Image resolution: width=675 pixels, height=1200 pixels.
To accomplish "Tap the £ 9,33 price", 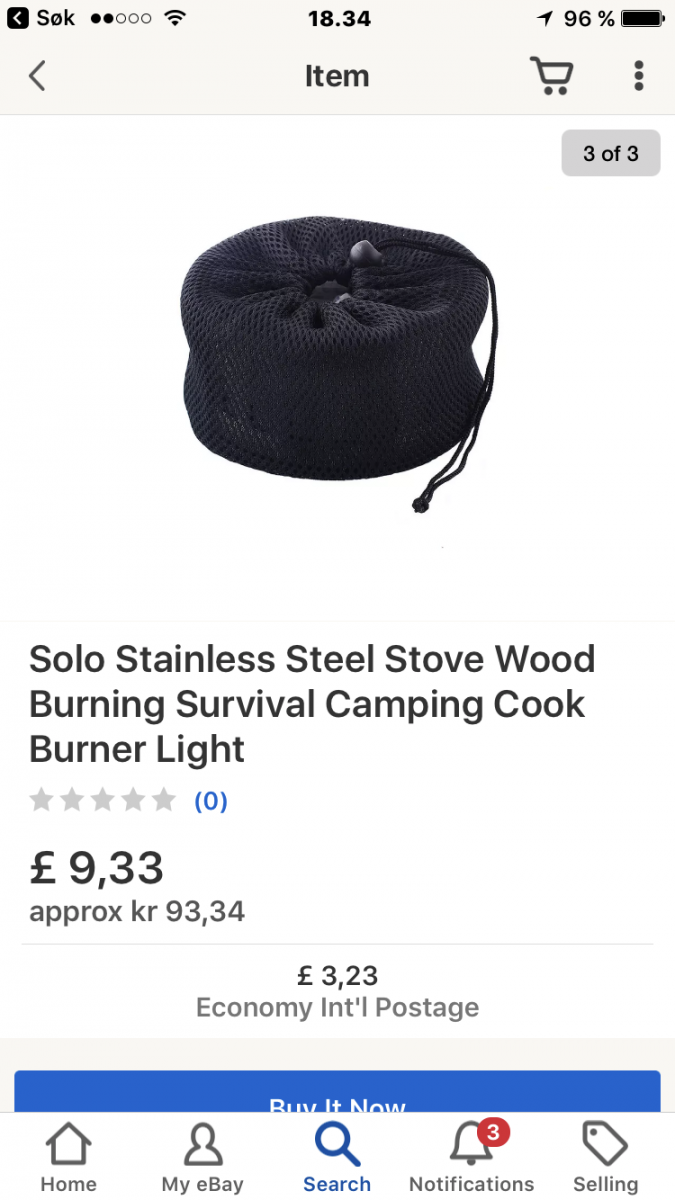I will [x=97, y=867].
